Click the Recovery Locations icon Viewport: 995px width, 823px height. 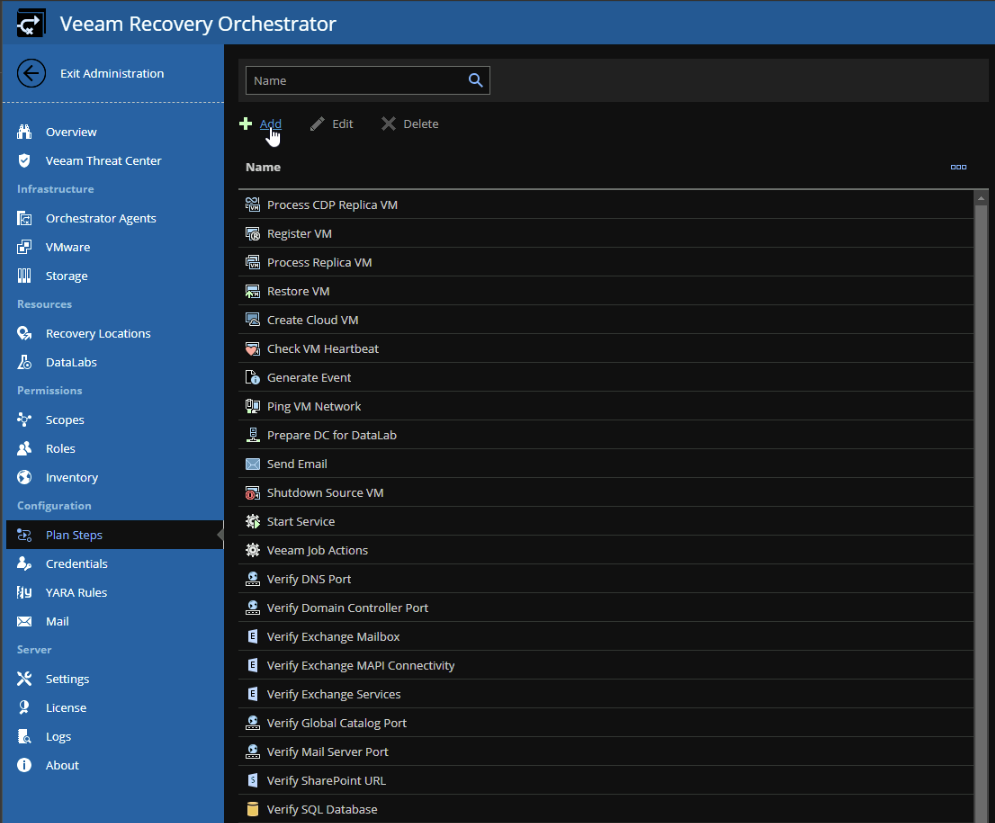point(24,333)
